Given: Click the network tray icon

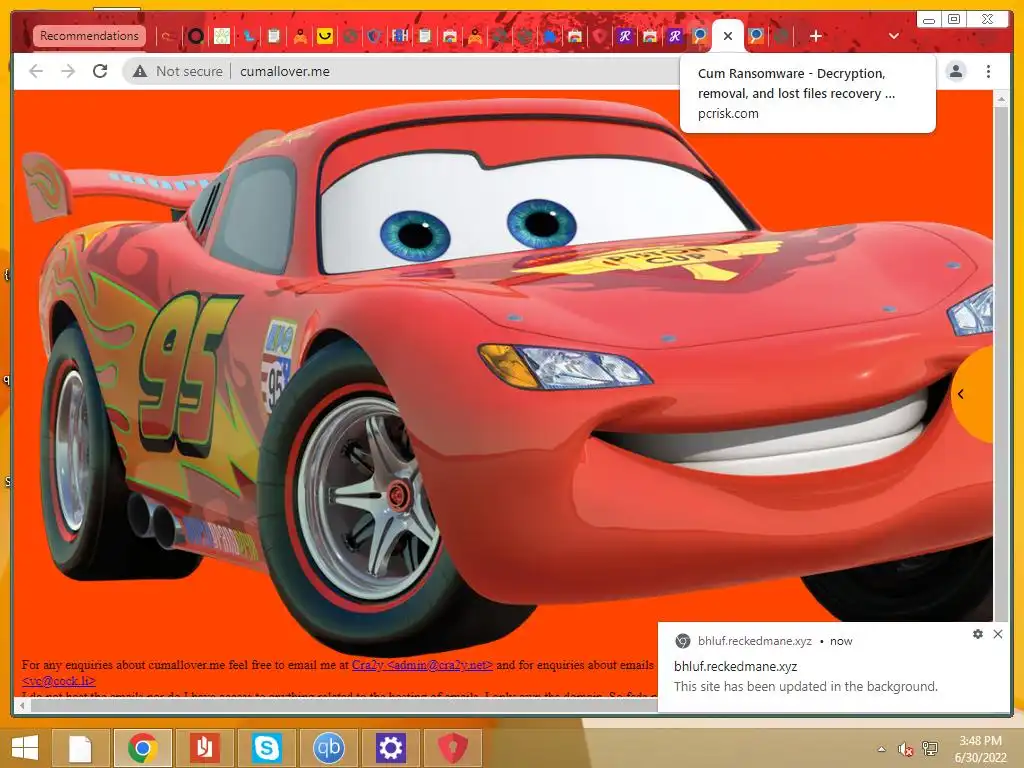Looking at the screenshot, I should 930,749.
